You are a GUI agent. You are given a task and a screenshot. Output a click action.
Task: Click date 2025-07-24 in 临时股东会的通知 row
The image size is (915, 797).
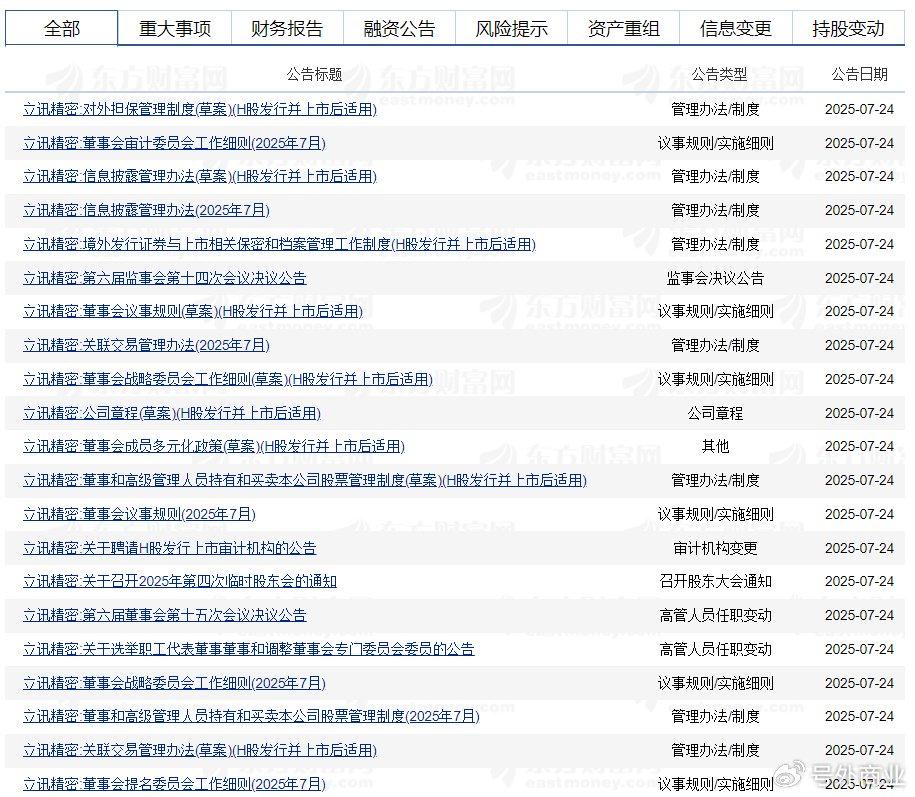(859, 581)
